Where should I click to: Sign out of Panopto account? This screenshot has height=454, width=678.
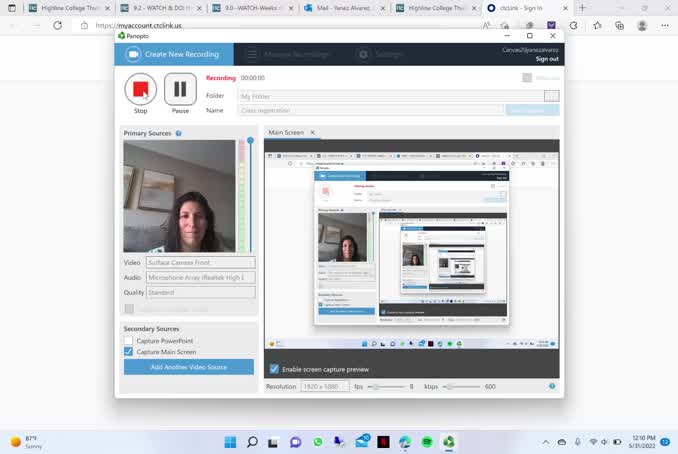pos(547,59)
